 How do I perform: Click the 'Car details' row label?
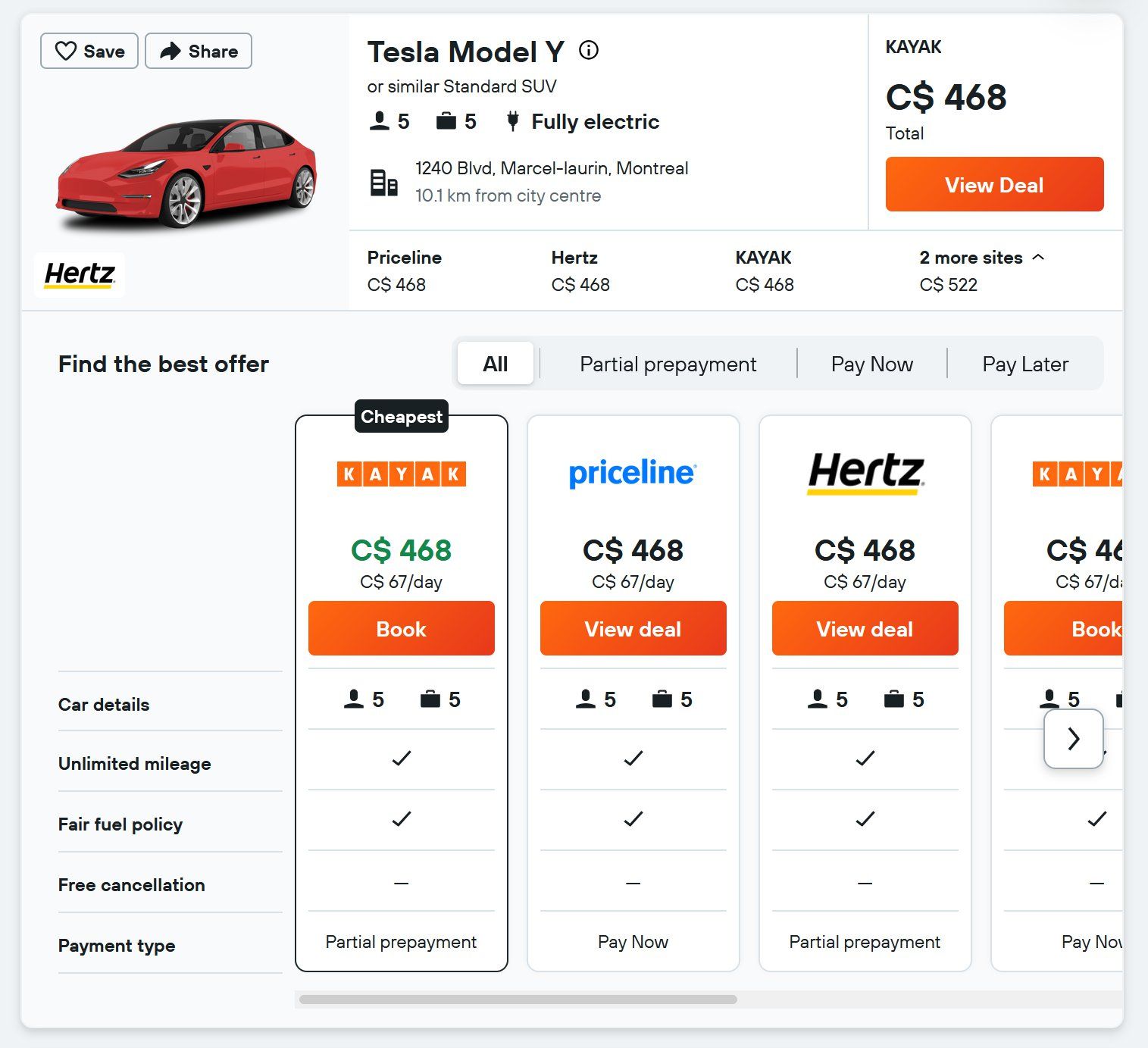pyautogui.click(x=104, y=705)
